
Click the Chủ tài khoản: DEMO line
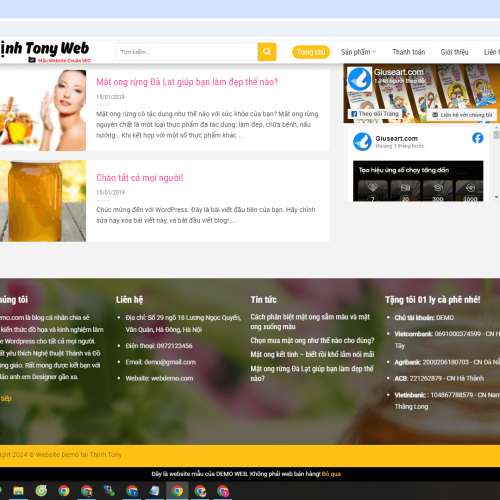424,318
